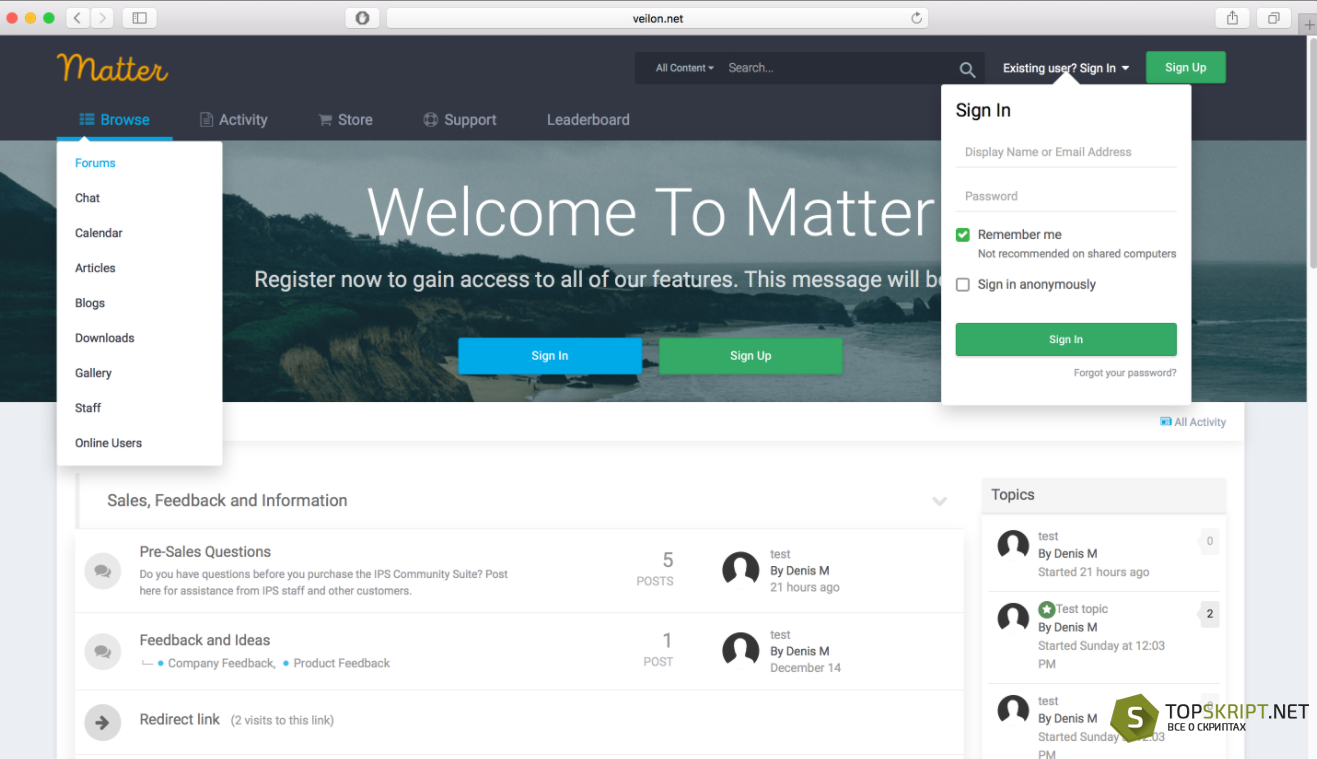Click the Forgot your password? link
1317x759 pixels.
click(1125, 373)
